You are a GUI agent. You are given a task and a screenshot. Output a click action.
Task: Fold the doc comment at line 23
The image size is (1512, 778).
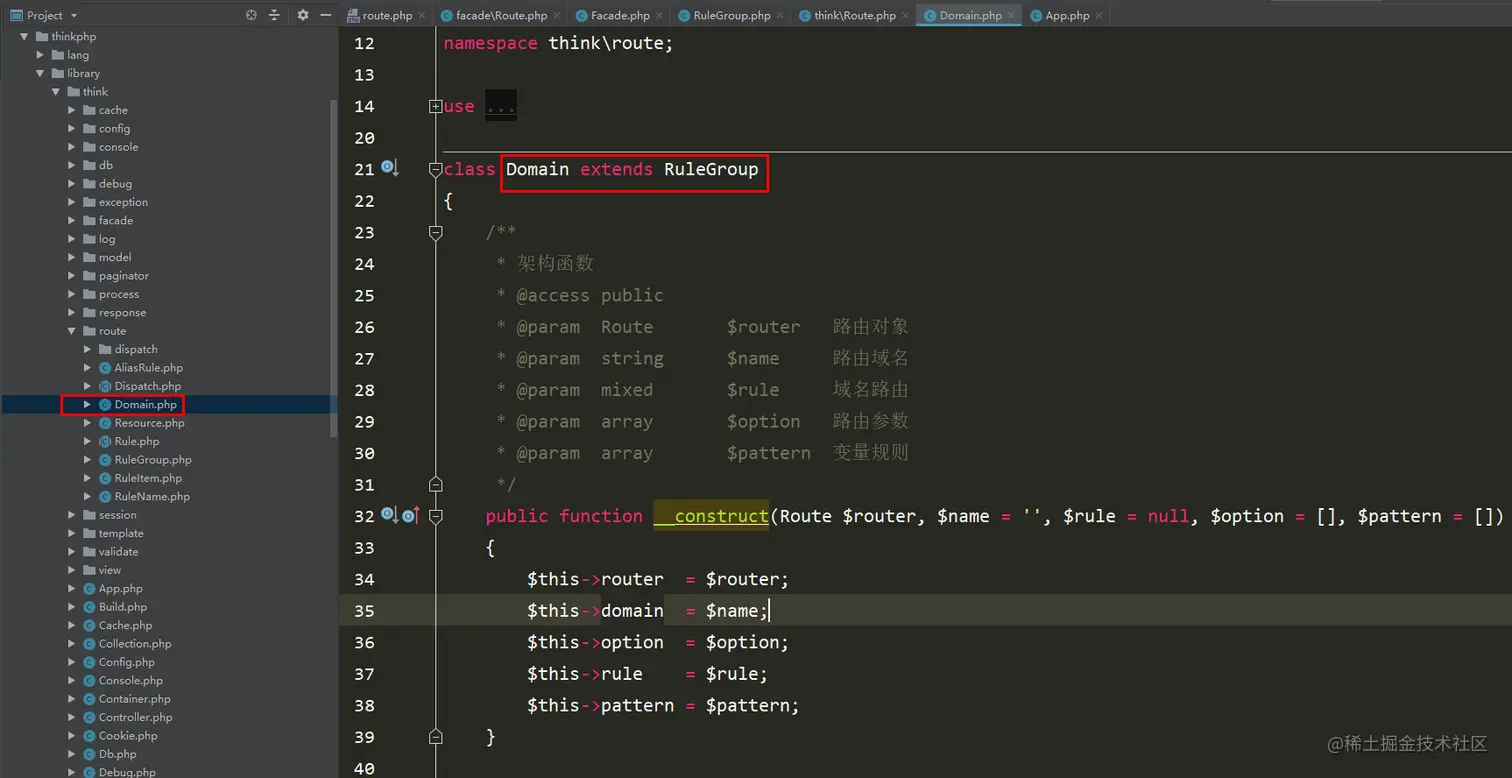[435, 233]
